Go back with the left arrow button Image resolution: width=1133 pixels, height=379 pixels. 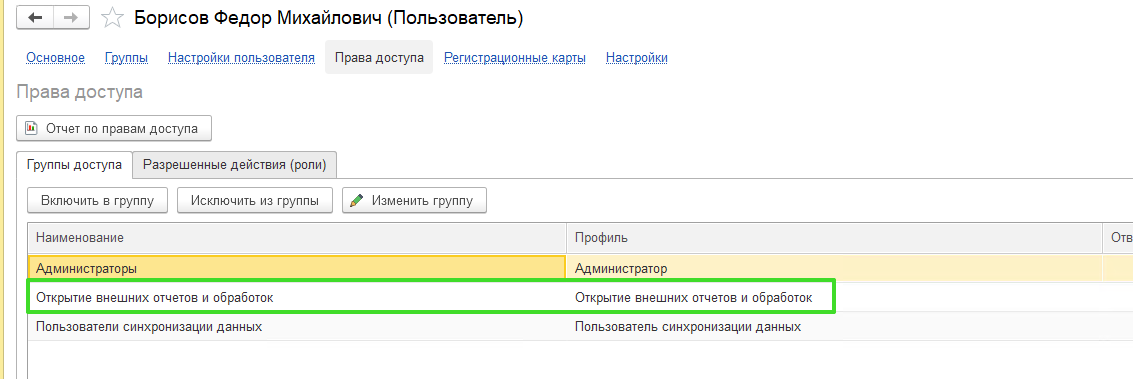click(35, 18)
